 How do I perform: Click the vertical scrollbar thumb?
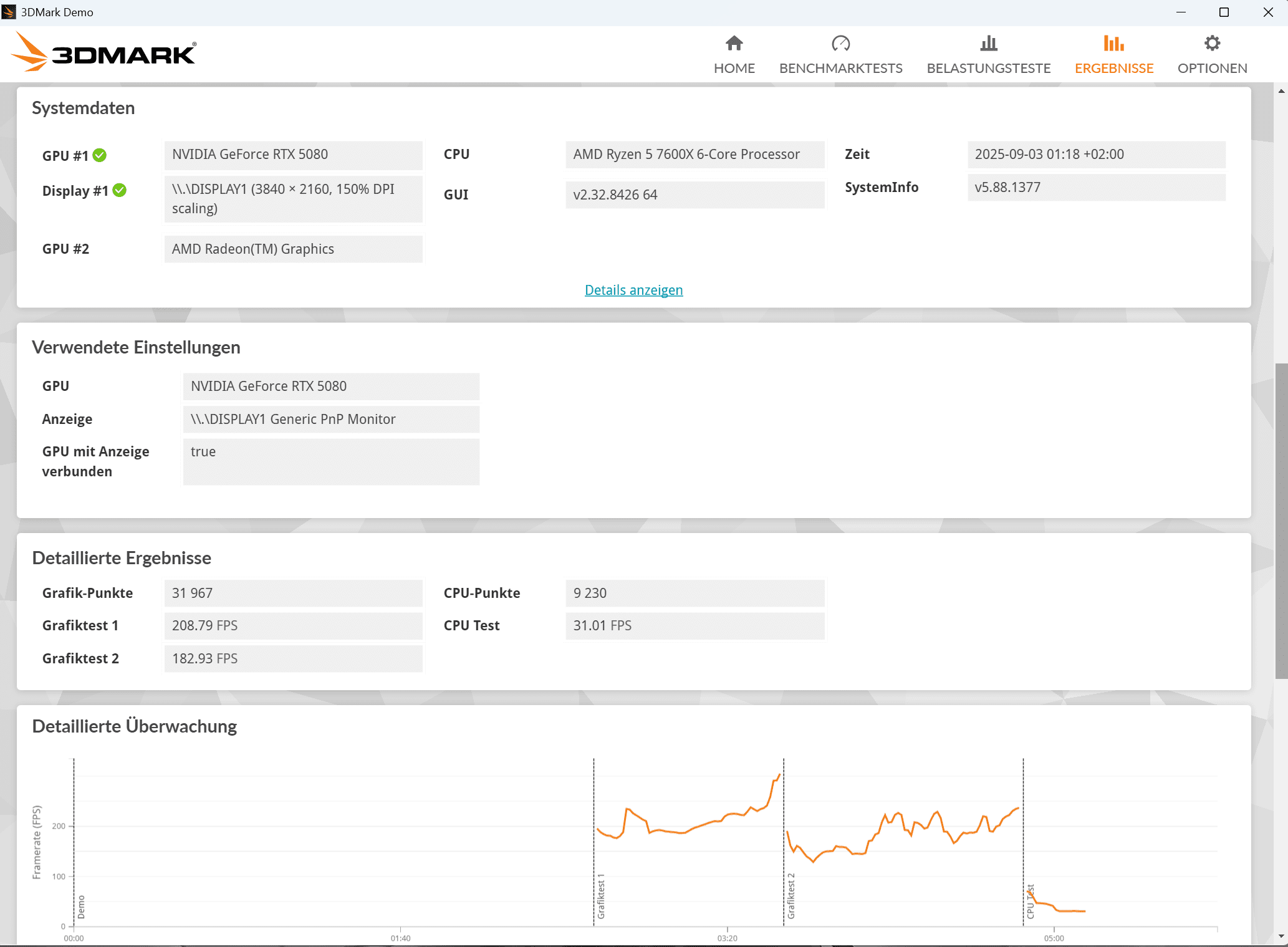tap(1281, 521)
